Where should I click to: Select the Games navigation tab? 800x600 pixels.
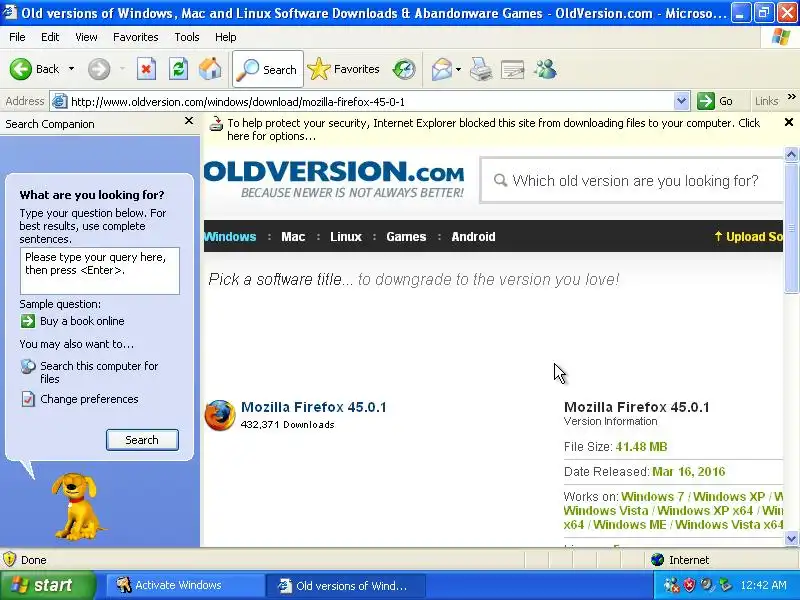point(406,237)
